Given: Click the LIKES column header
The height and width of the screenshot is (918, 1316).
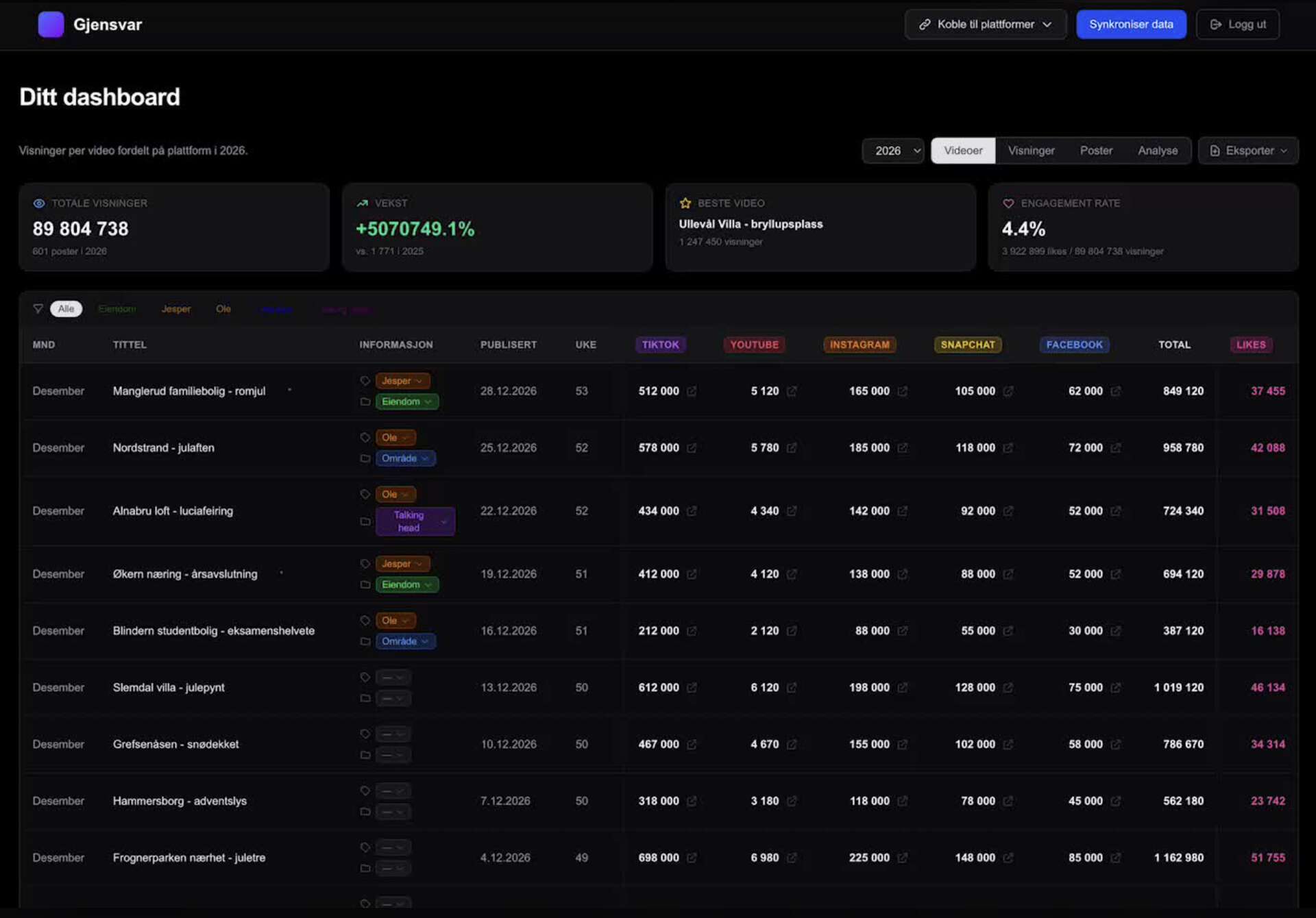Looking at the screenshot, I should 1251,345.
